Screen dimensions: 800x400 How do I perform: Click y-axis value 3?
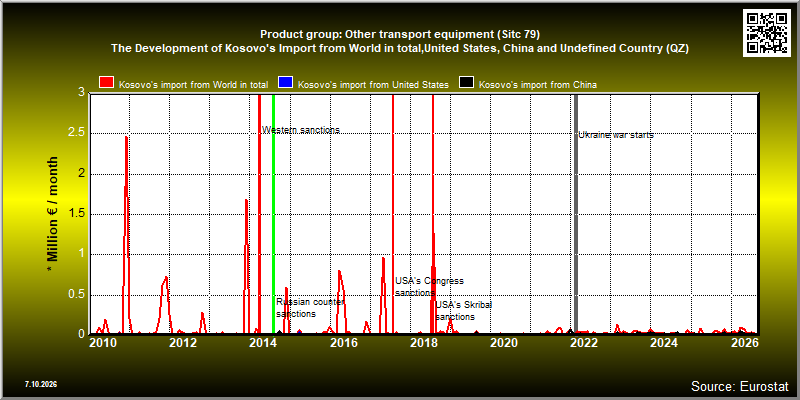pyautogui.click(x=82, y=93)
